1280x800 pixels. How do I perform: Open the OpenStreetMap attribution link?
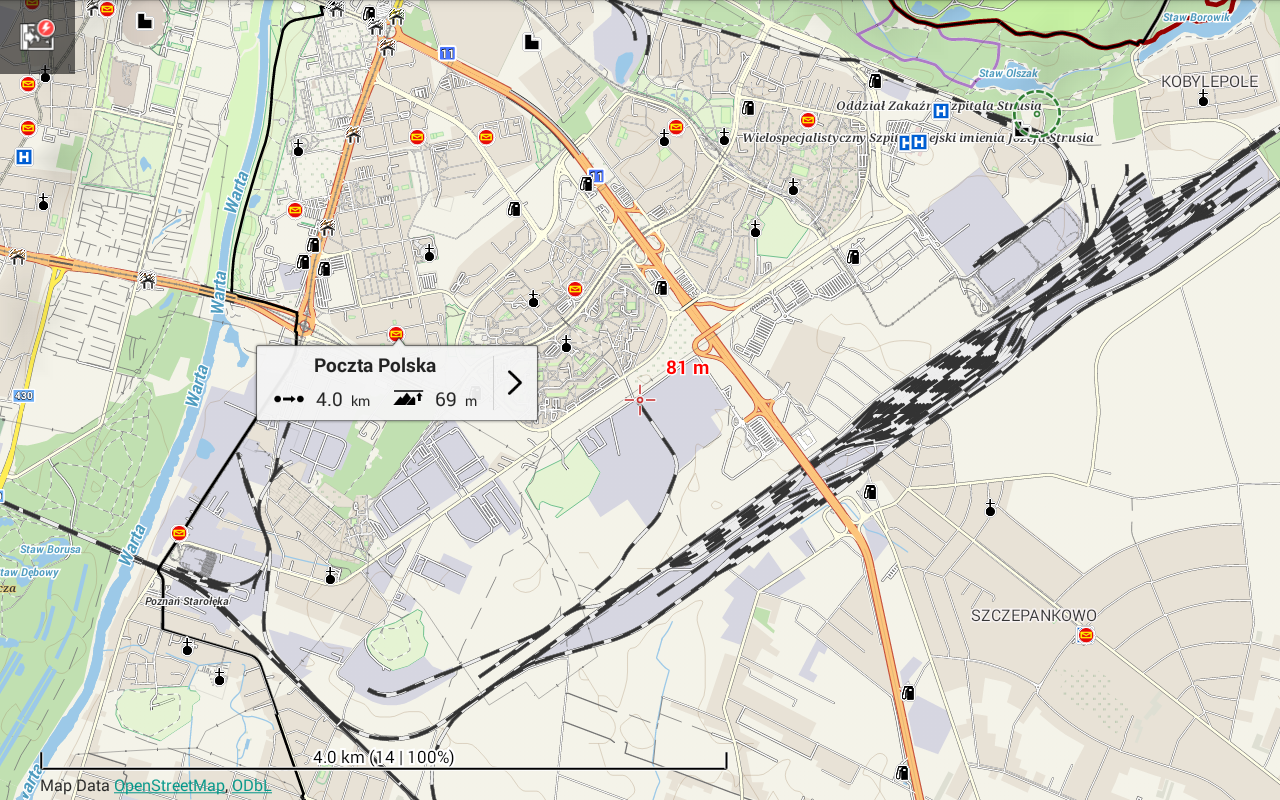click(x=169, y=786)
